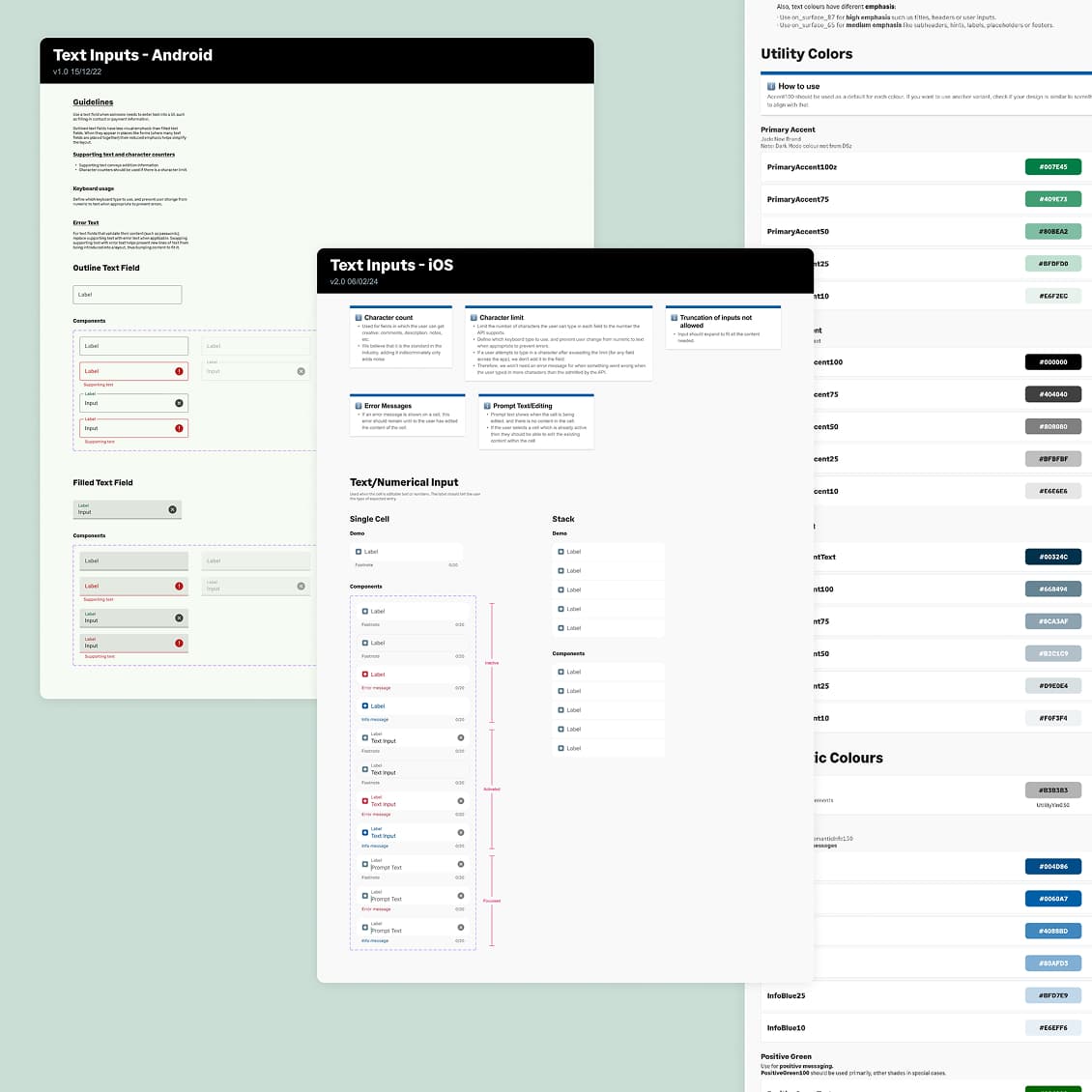Click the info icon on the Error Messages card
1092x1092 pixels.
click(359, 406)
